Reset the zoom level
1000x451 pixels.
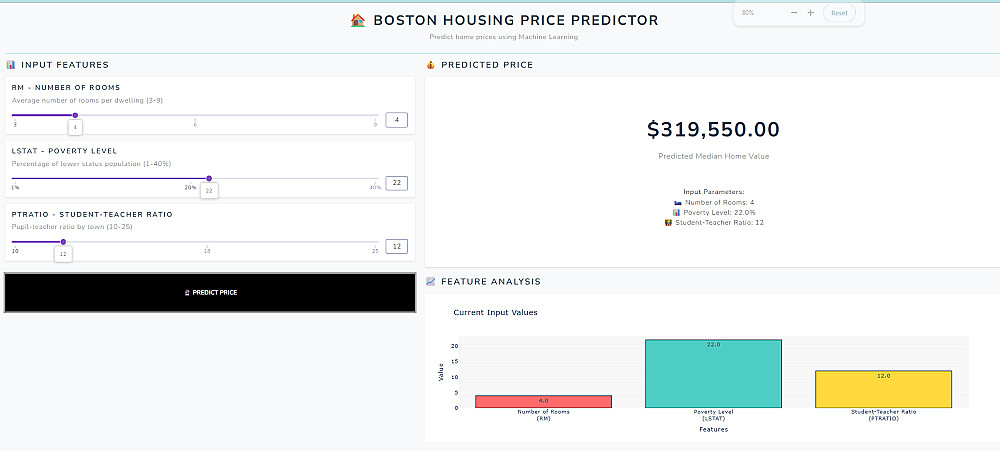point(839,13)
